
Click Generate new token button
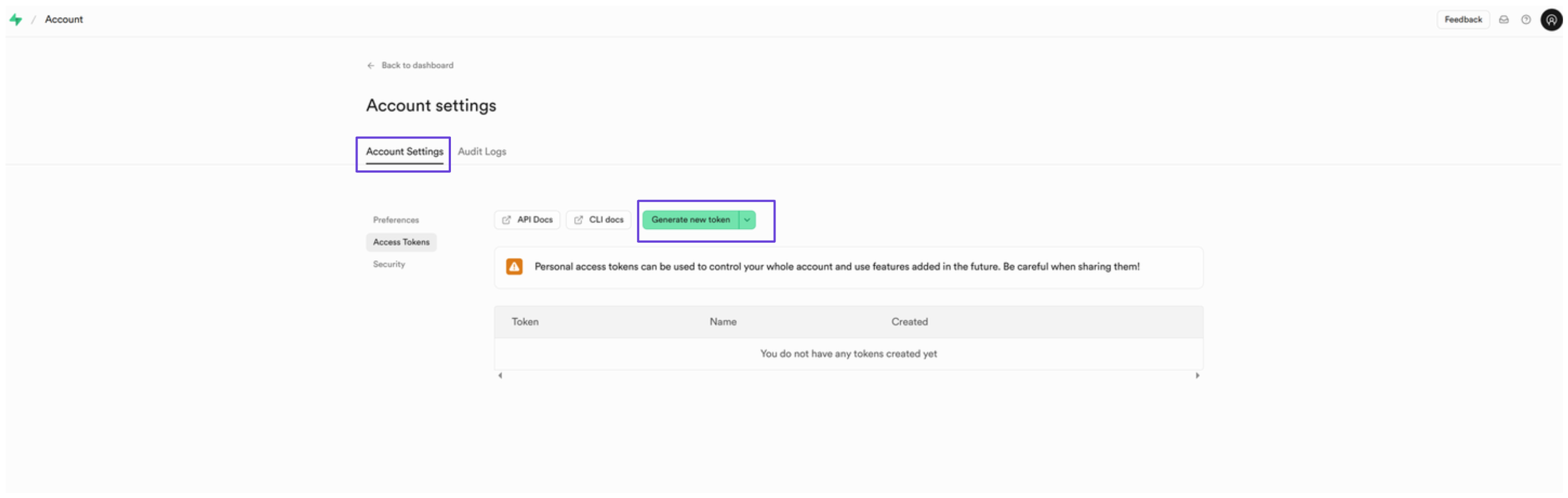pos(690,219)
